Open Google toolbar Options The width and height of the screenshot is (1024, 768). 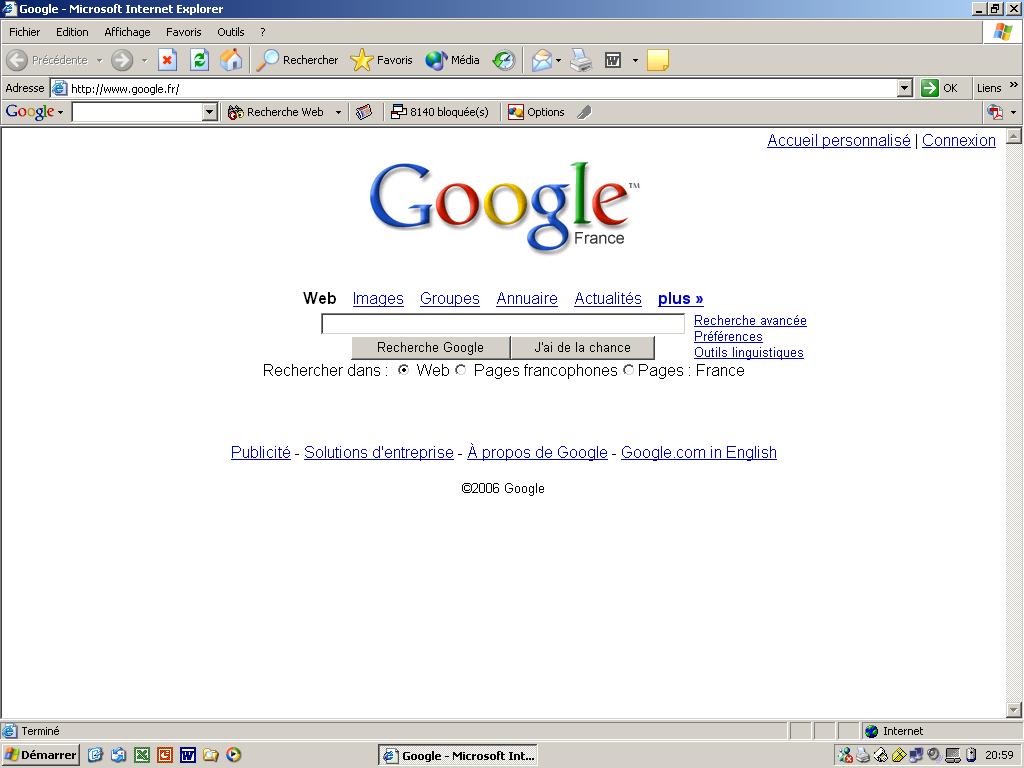pos(536,112)
